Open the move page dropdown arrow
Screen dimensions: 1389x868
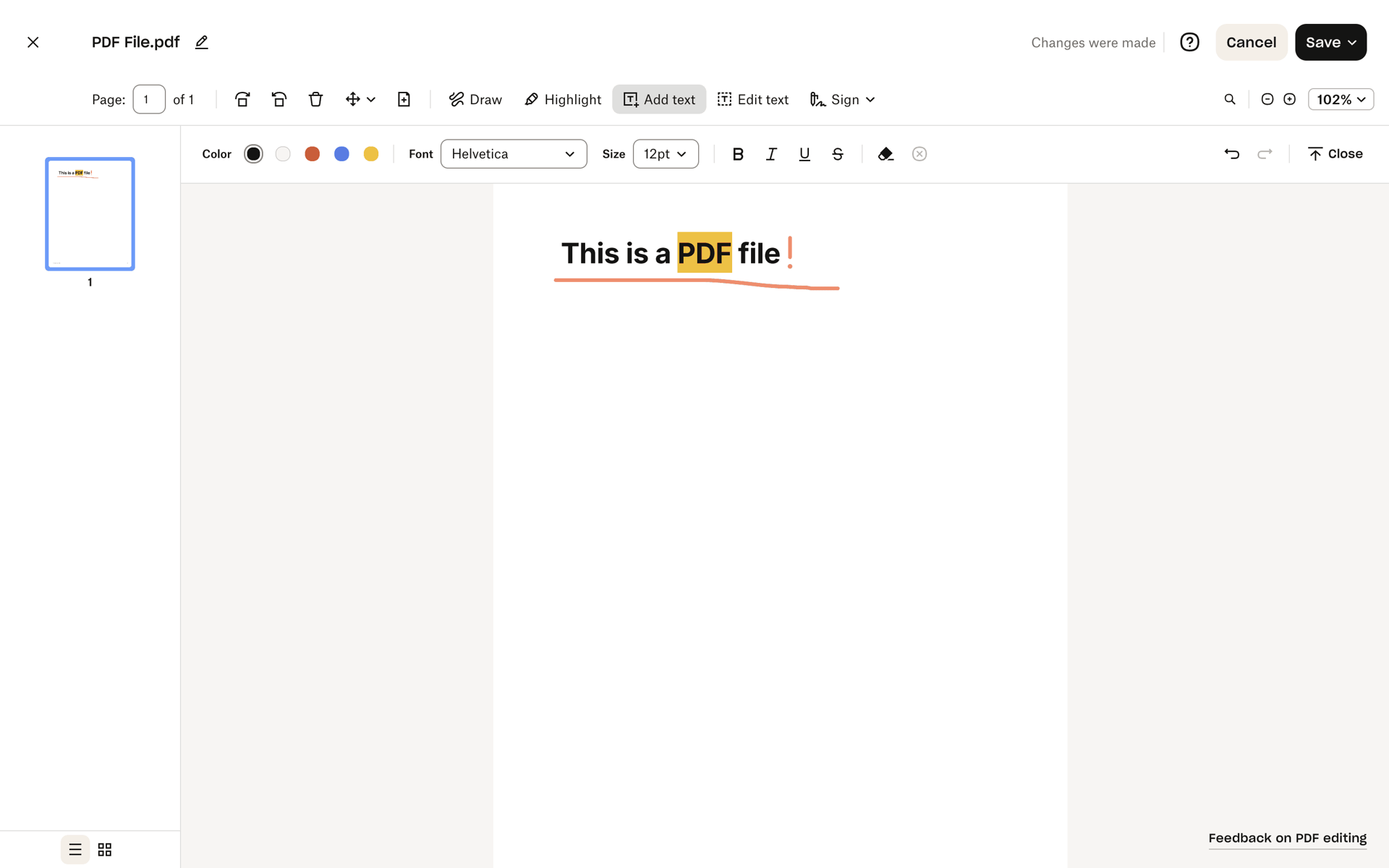[371, 99]
